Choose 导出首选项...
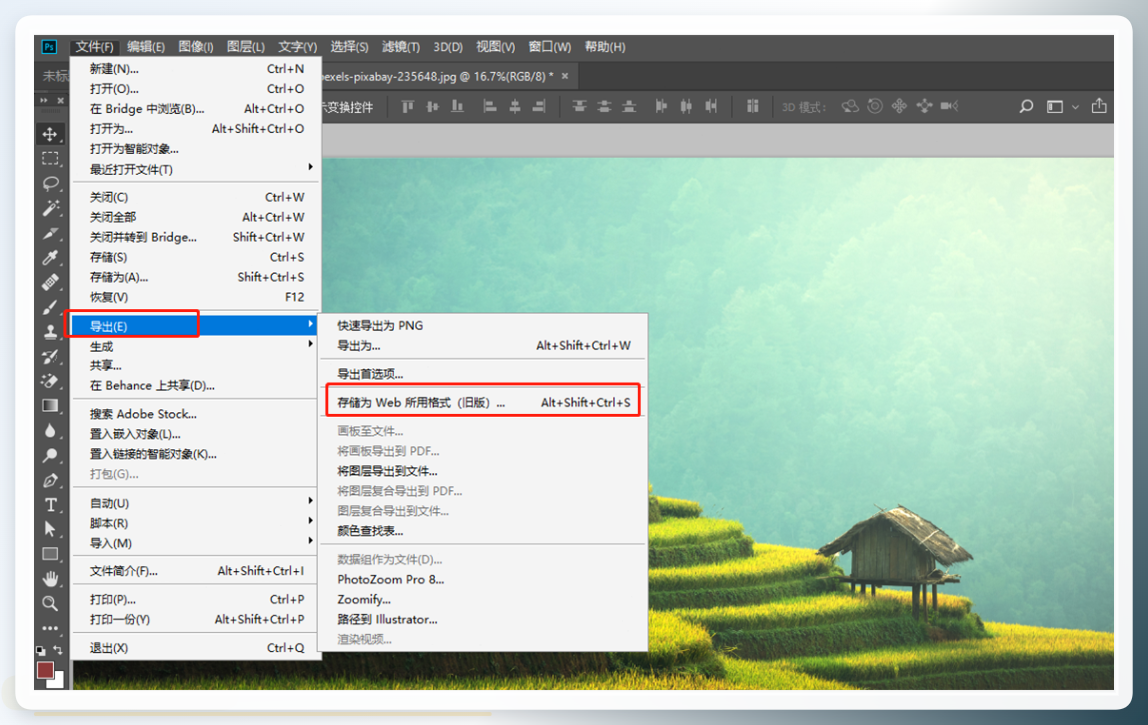The width and height of the screenshot is (1148, 725). tap(483, 373)
